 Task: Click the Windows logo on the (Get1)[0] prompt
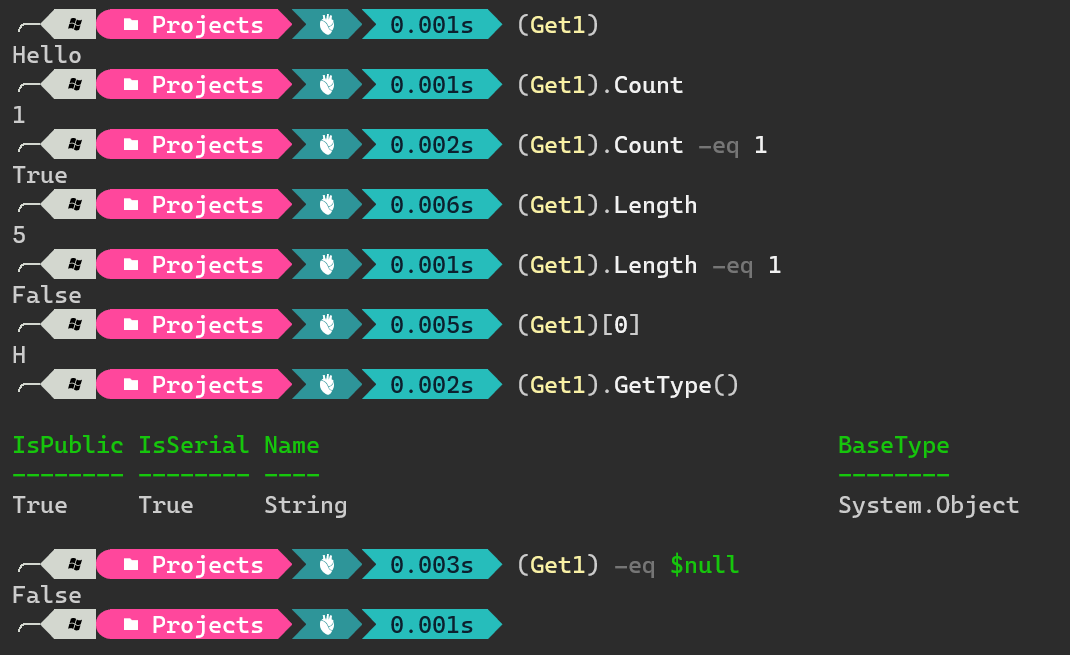tap(75, 325)
